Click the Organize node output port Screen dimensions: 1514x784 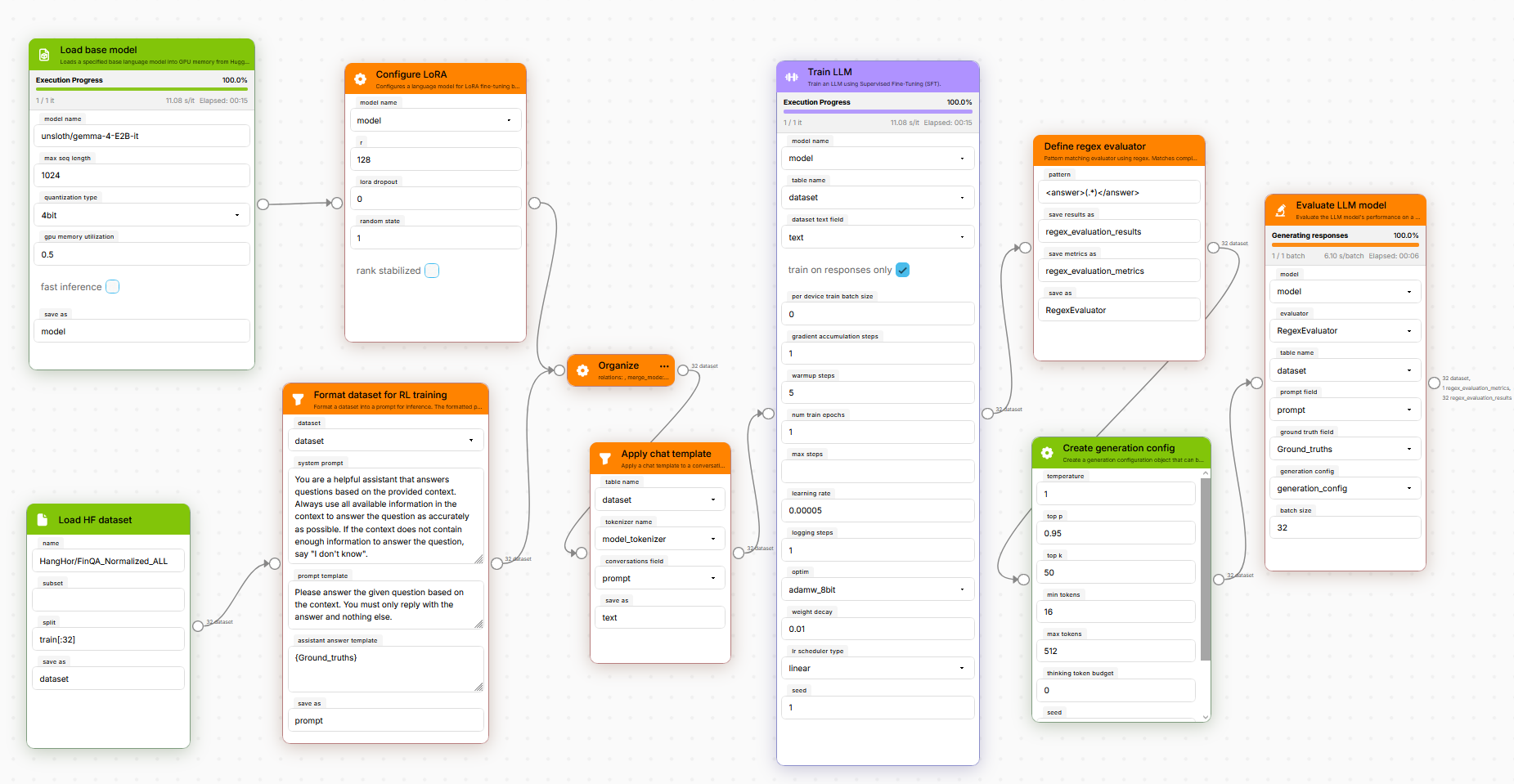683,370
